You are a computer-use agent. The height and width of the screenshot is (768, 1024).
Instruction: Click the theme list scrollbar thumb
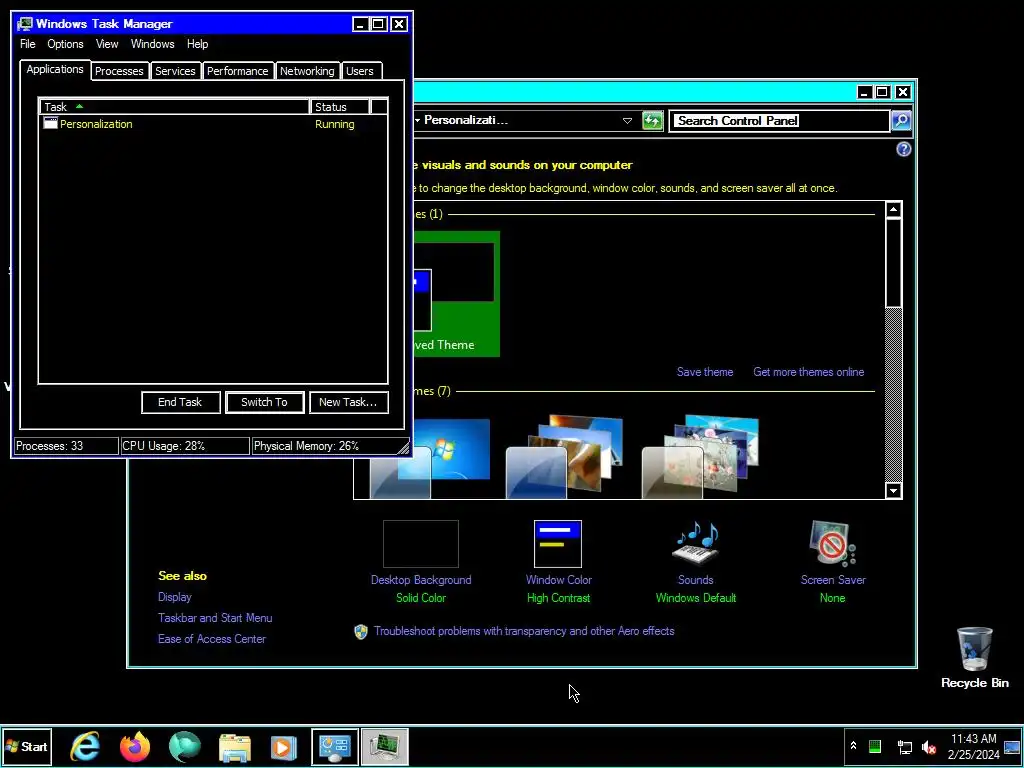[x=893, y=263]
